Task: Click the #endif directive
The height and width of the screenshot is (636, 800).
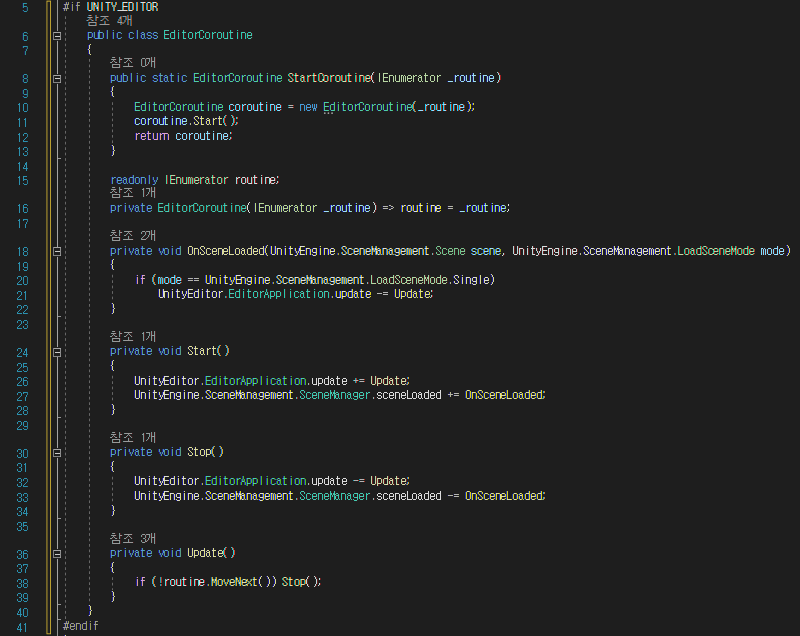Action: 81,626
